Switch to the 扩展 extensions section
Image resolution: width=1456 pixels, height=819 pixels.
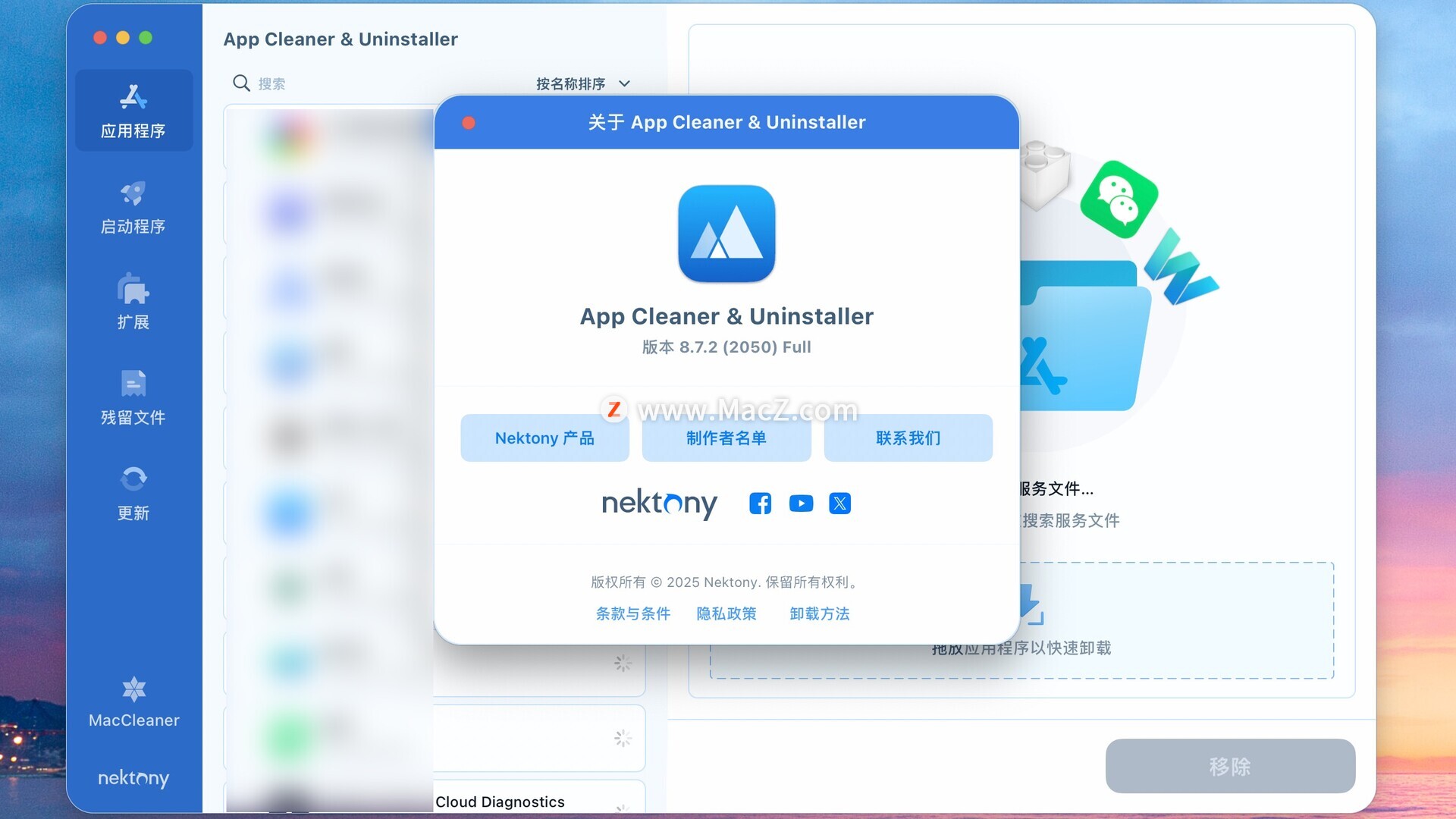(133, 302)
